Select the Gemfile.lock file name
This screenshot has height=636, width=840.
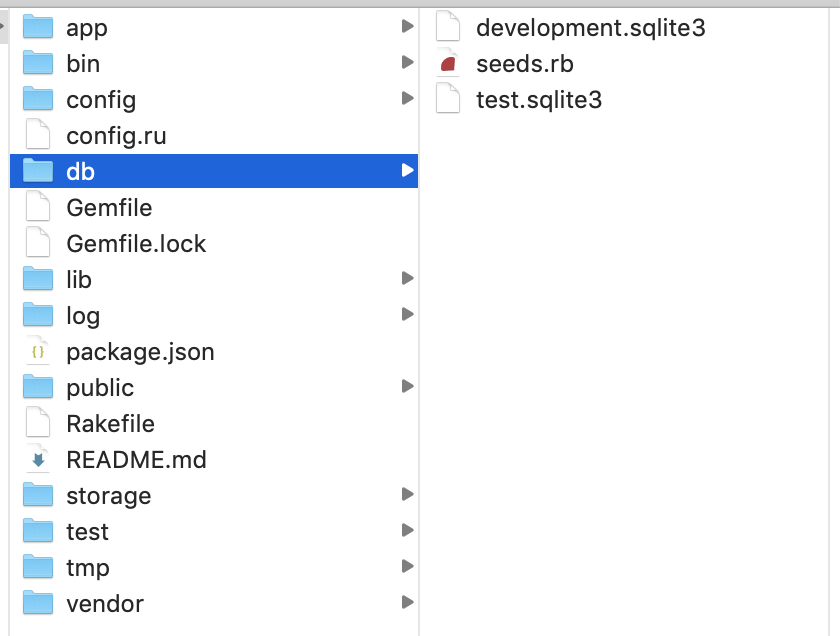click(x=136, y=244)
